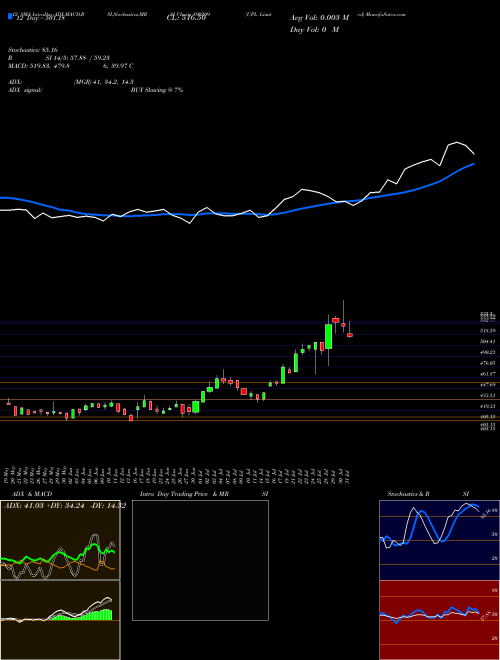Screen dimensions: 500x660
Task: Click the 519.39 price axis label
Action: pyautogui.click(x=488, y=331)
